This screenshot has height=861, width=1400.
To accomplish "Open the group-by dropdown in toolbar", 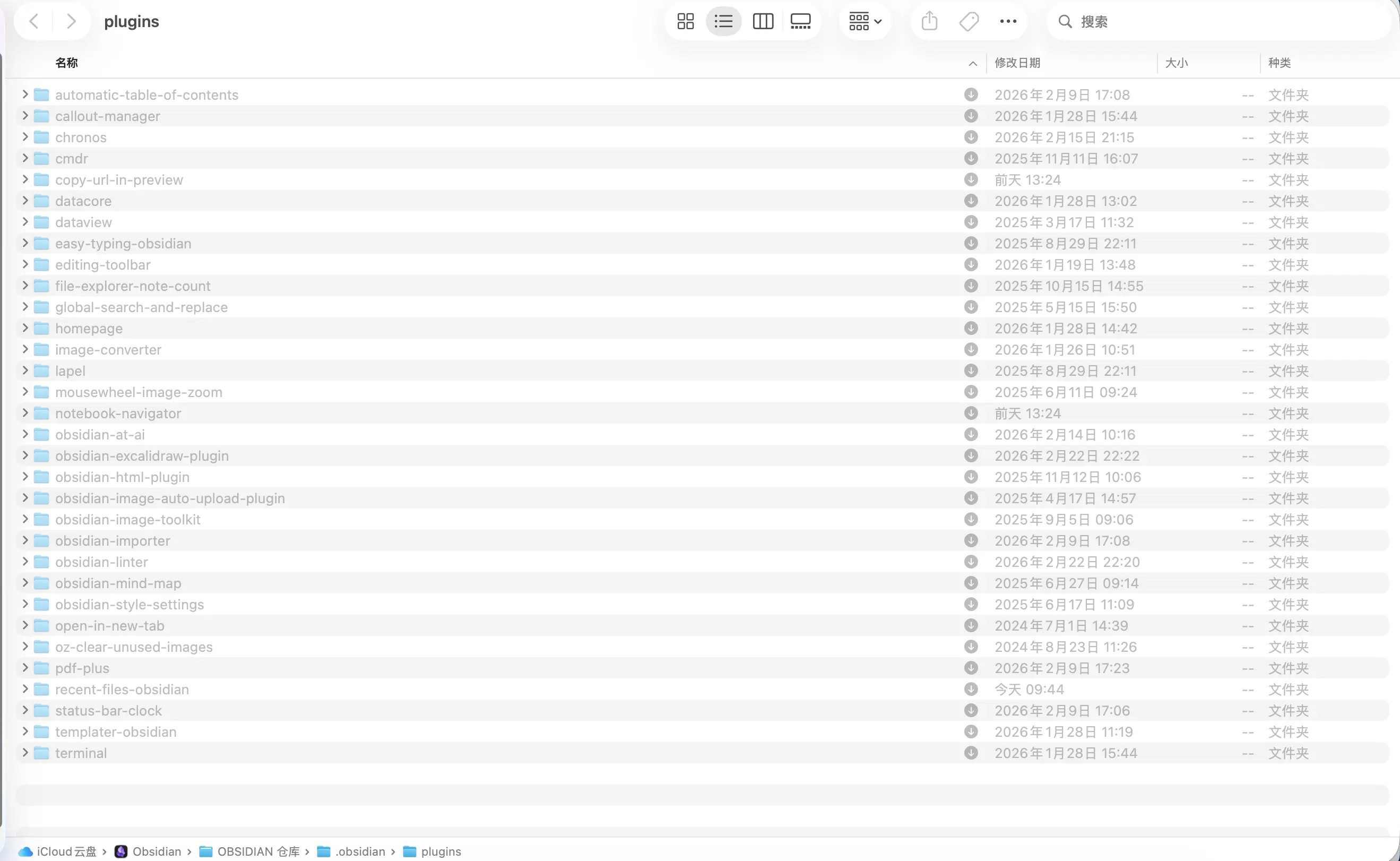I will [x=865, y=22].
